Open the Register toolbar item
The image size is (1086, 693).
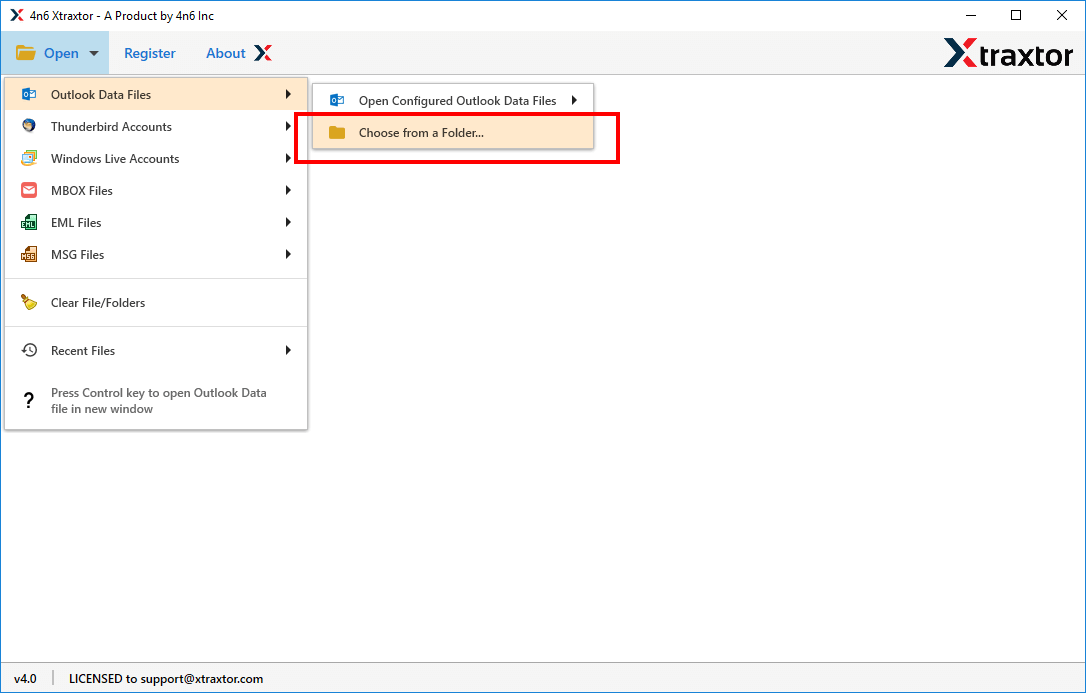coord(150,53)
